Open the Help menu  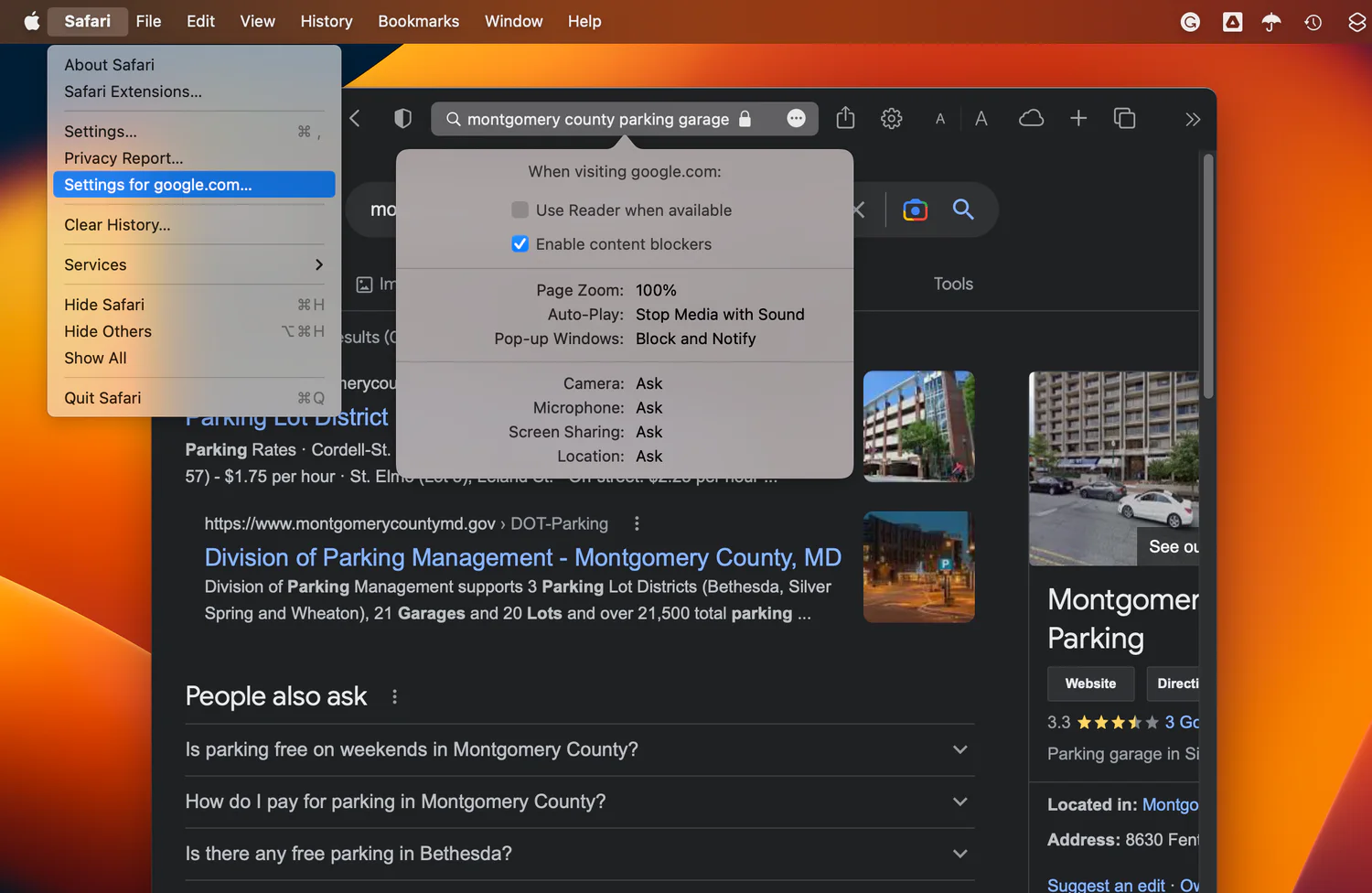(x=584, y=21)
